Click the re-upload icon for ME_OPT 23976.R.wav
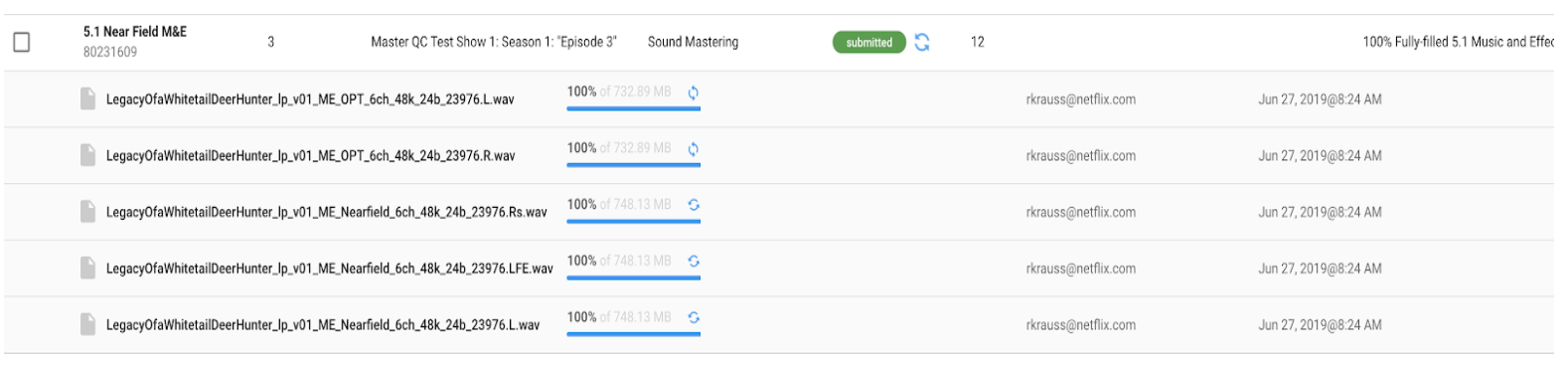The width and height of the screenshot is (1568, 370). point(694,149)
